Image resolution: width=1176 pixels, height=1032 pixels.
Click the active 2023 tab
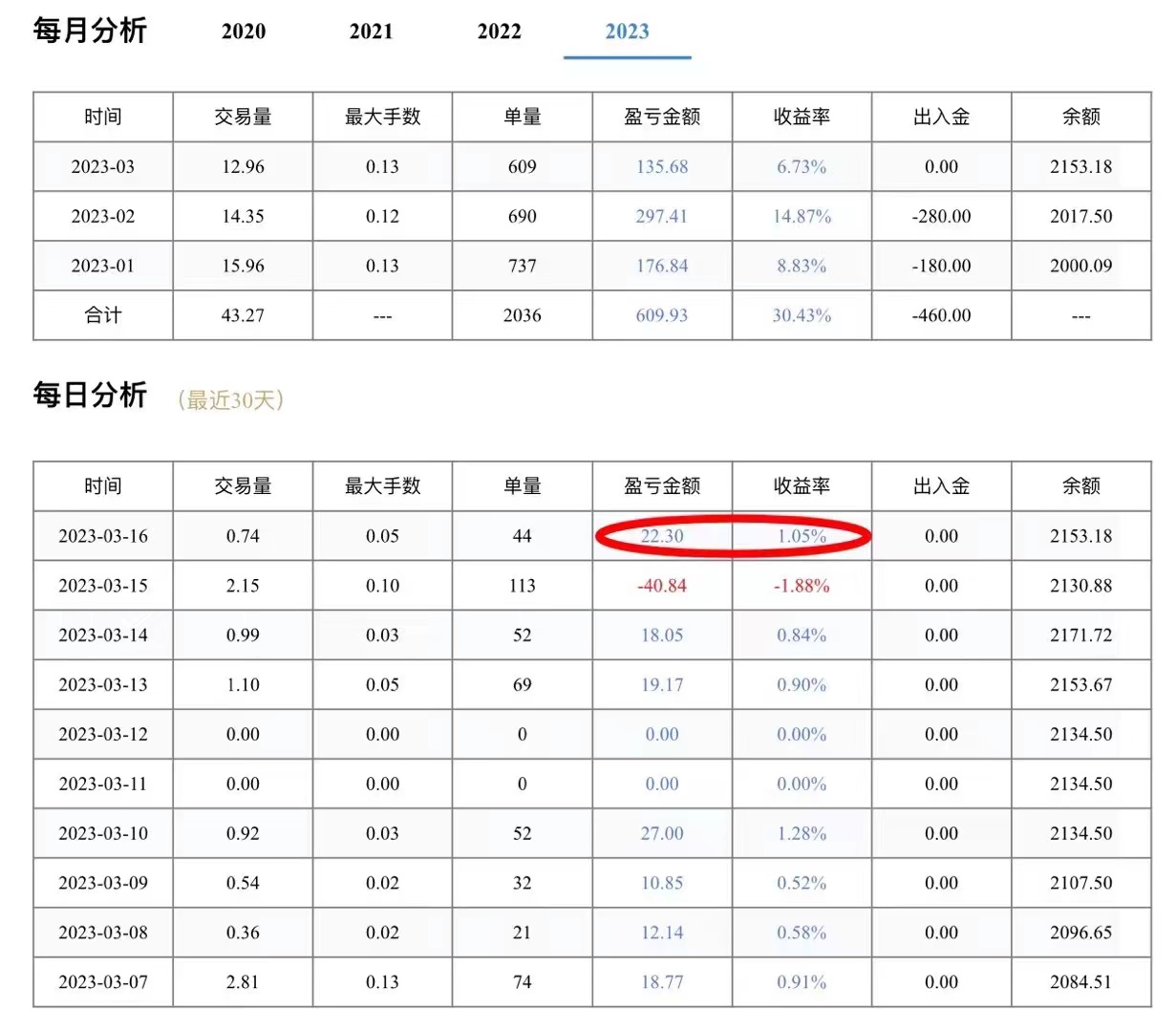627,32
